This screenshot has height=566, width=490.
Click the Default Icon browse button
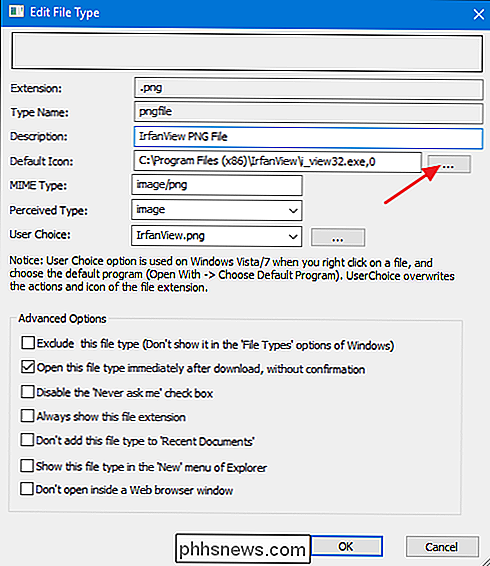point(449,164)
